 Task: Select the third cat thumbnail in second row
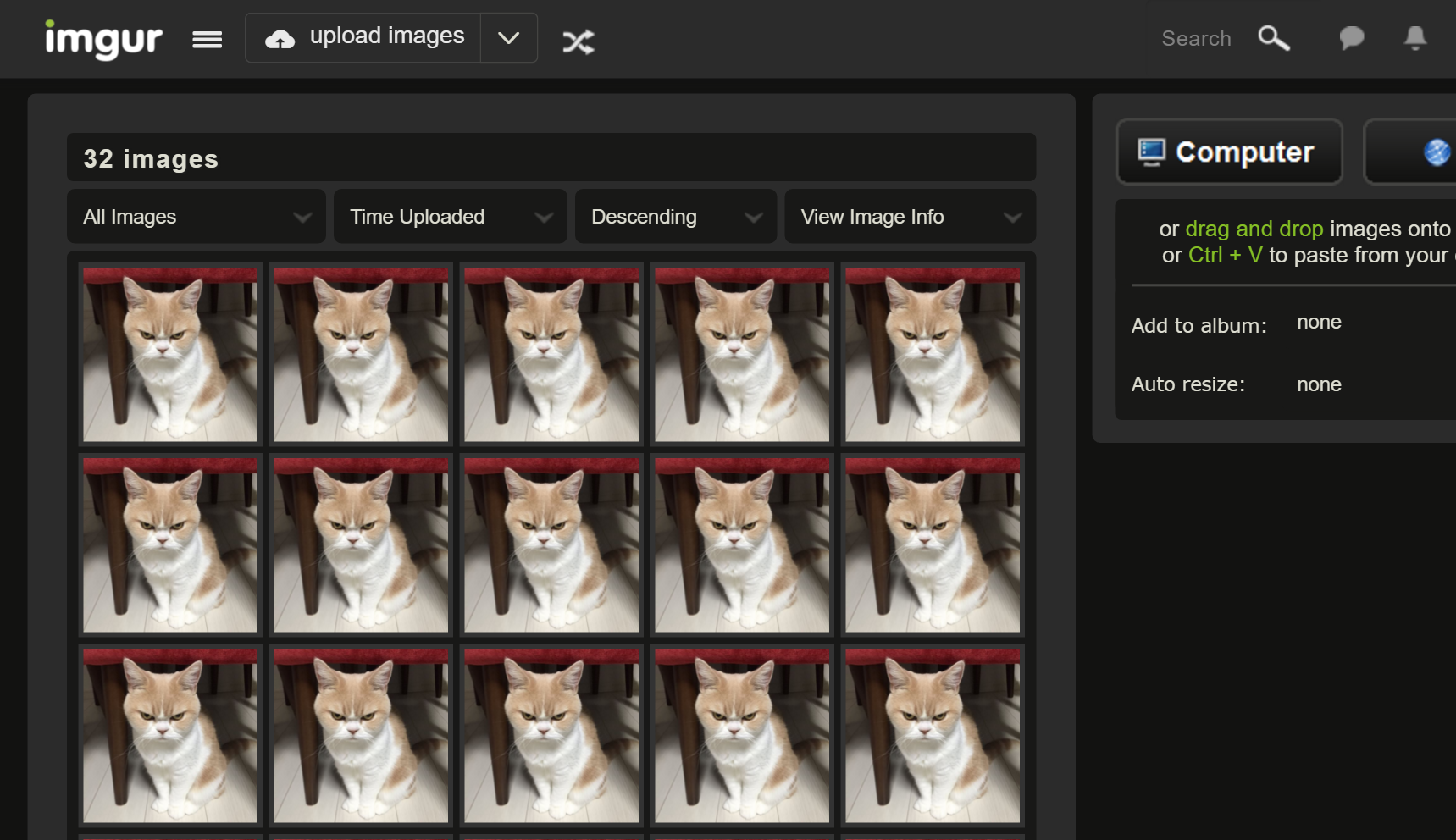[551, 545]
